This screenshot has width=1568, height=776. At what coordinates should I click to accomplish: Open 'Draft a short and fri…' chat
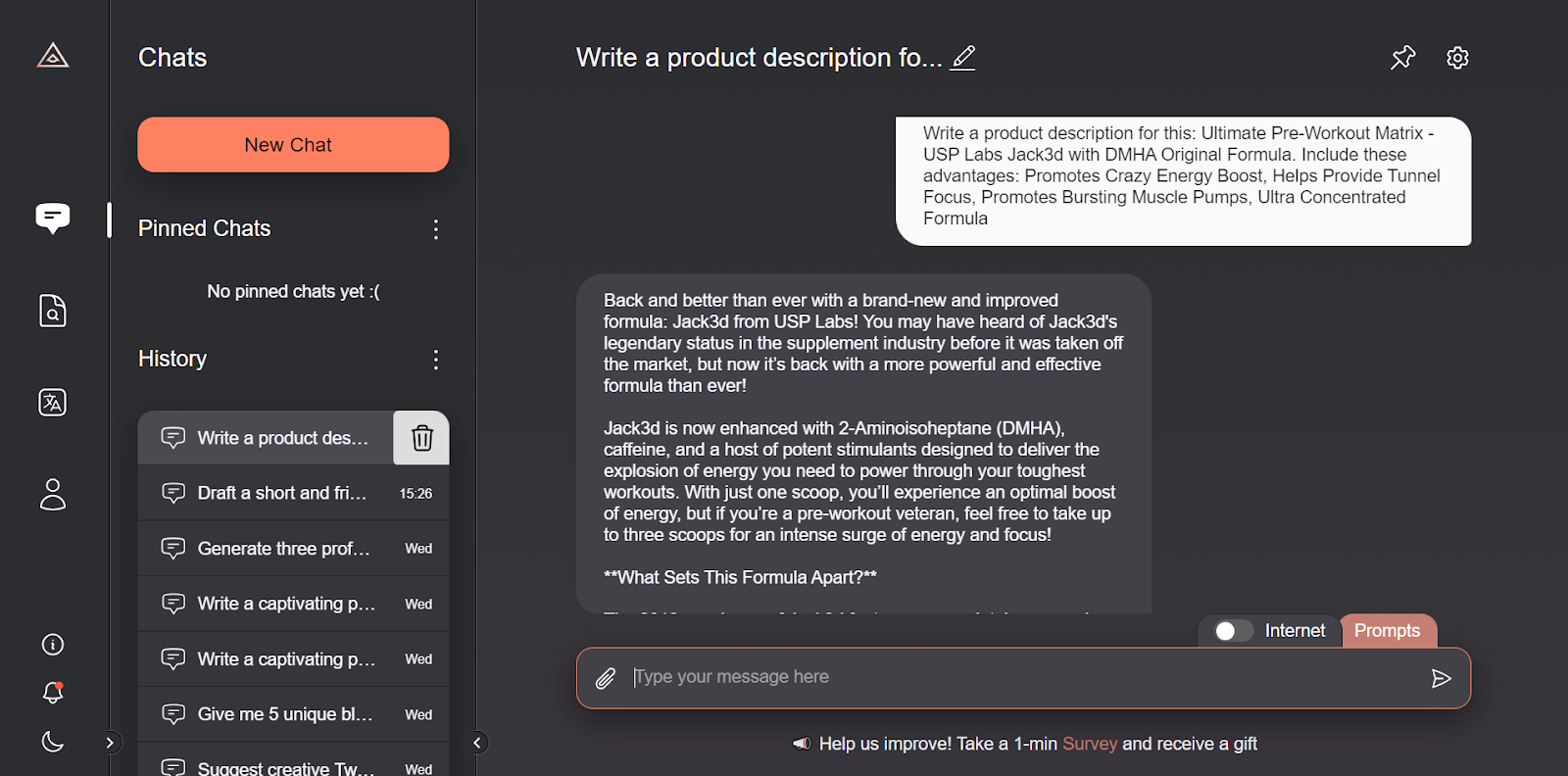pos(293,493)
